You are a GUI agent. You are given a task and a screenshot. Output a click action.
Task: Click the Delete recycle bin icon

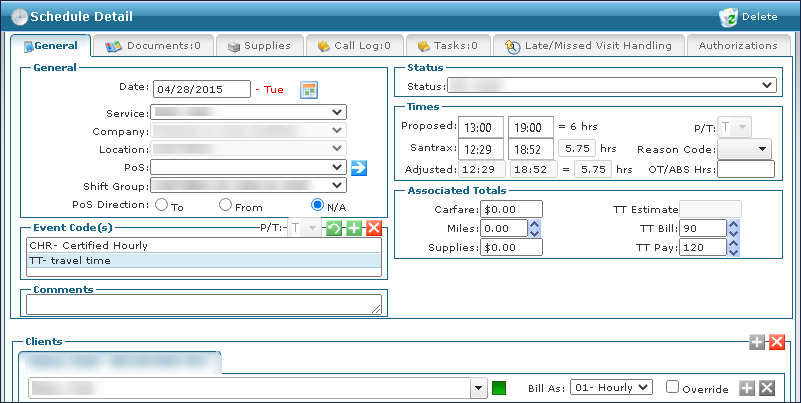pos(728,16)
